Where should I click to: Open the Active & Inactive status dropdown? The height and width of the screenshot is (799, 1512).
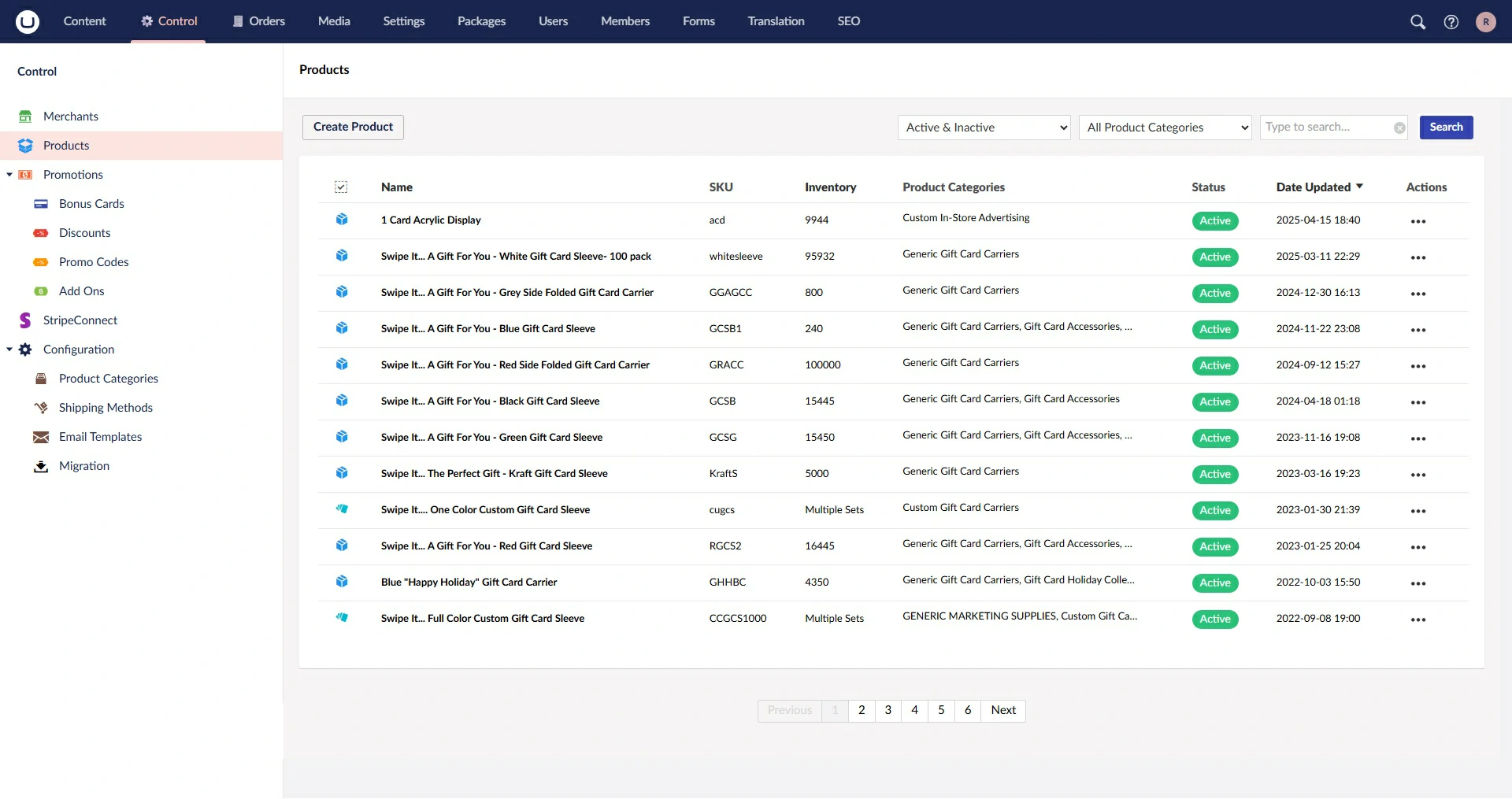pyautogui.click(x=984, y=128)
